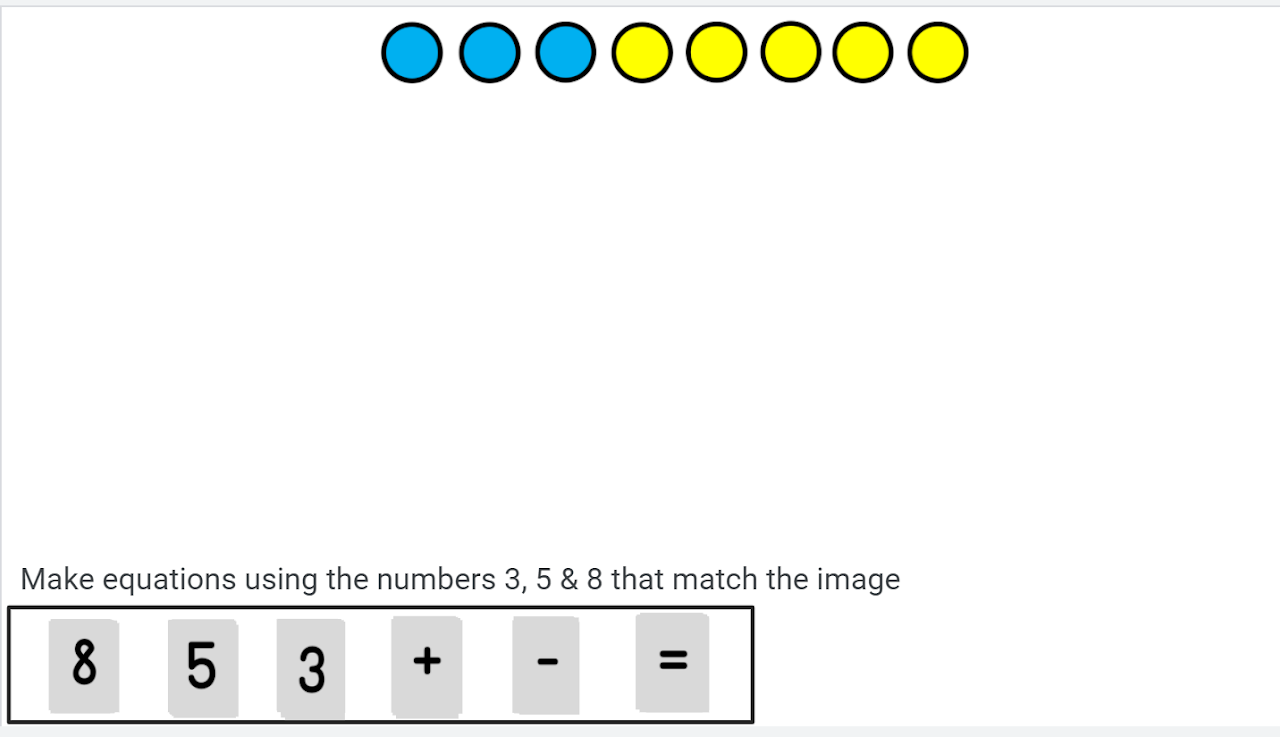Click the blue circle beside the yellow ones
The image size is (1280, 737).
(566, 52)
